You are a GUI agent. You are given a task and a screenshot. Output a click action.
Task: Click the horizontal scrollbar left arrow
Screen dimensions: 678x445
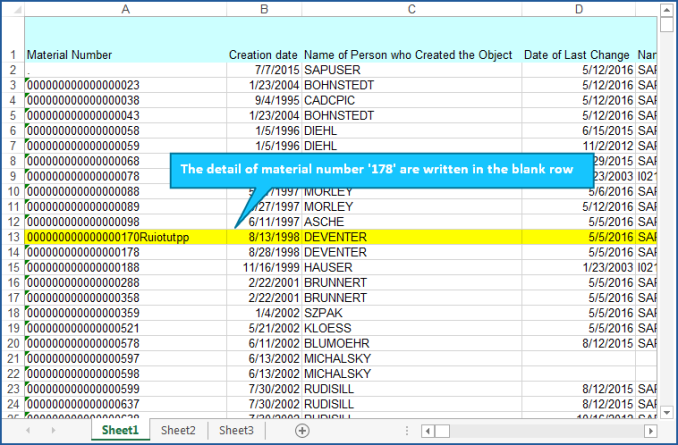tap(428, 431)
